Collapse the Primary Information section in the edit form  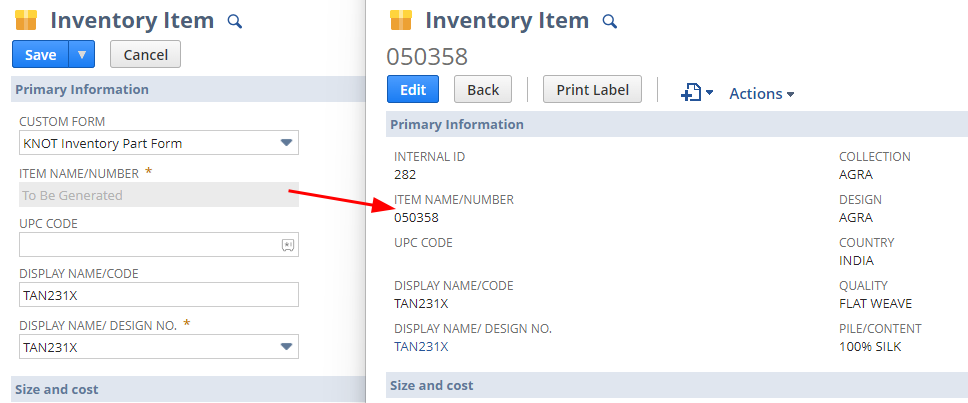point(82,89)
